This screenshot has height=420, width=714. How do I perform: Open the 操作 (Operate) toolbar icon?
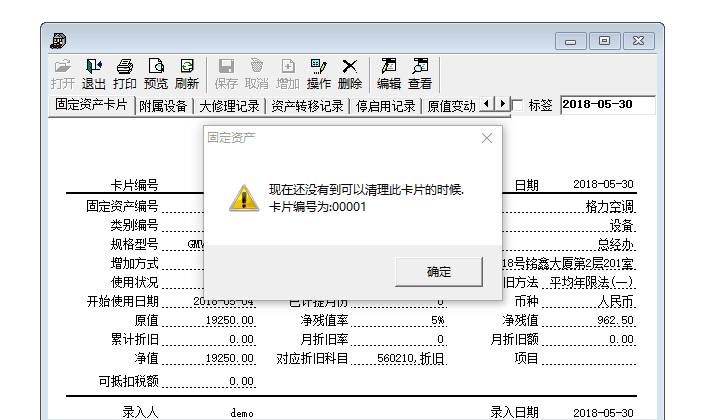[x=319, y=74]
